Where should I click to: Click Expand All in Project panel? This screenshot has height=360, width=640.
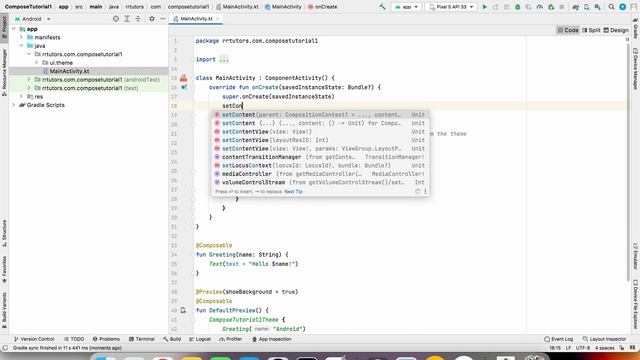click(x=127, y=19)
